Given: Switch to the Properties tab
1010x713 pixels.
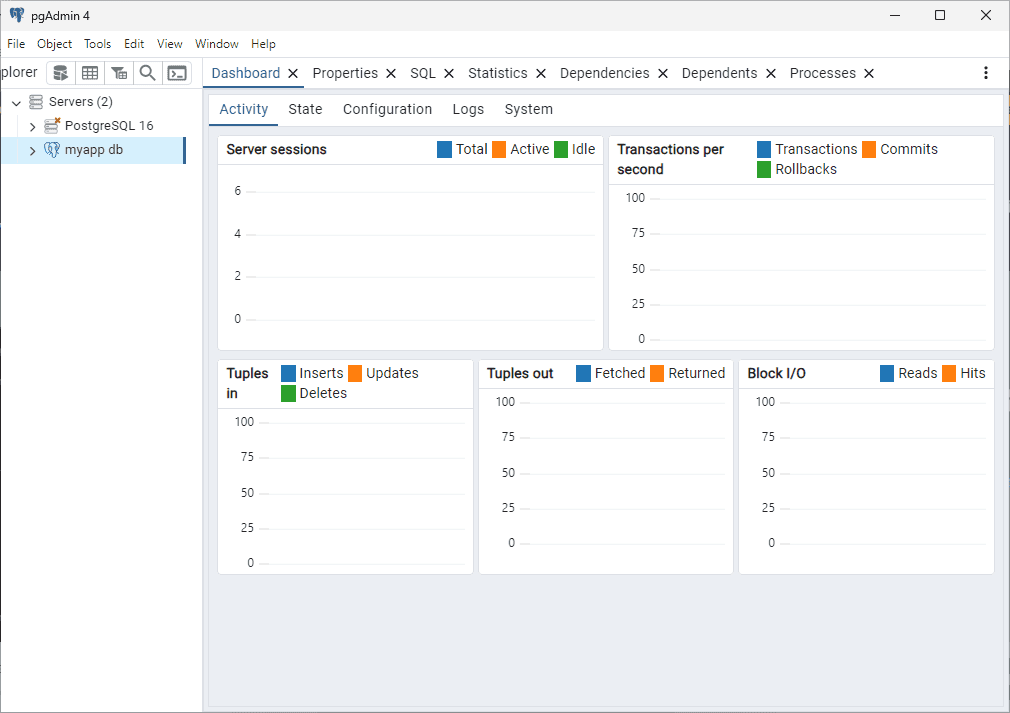Looking at the screenshot, I should point(345,73).
